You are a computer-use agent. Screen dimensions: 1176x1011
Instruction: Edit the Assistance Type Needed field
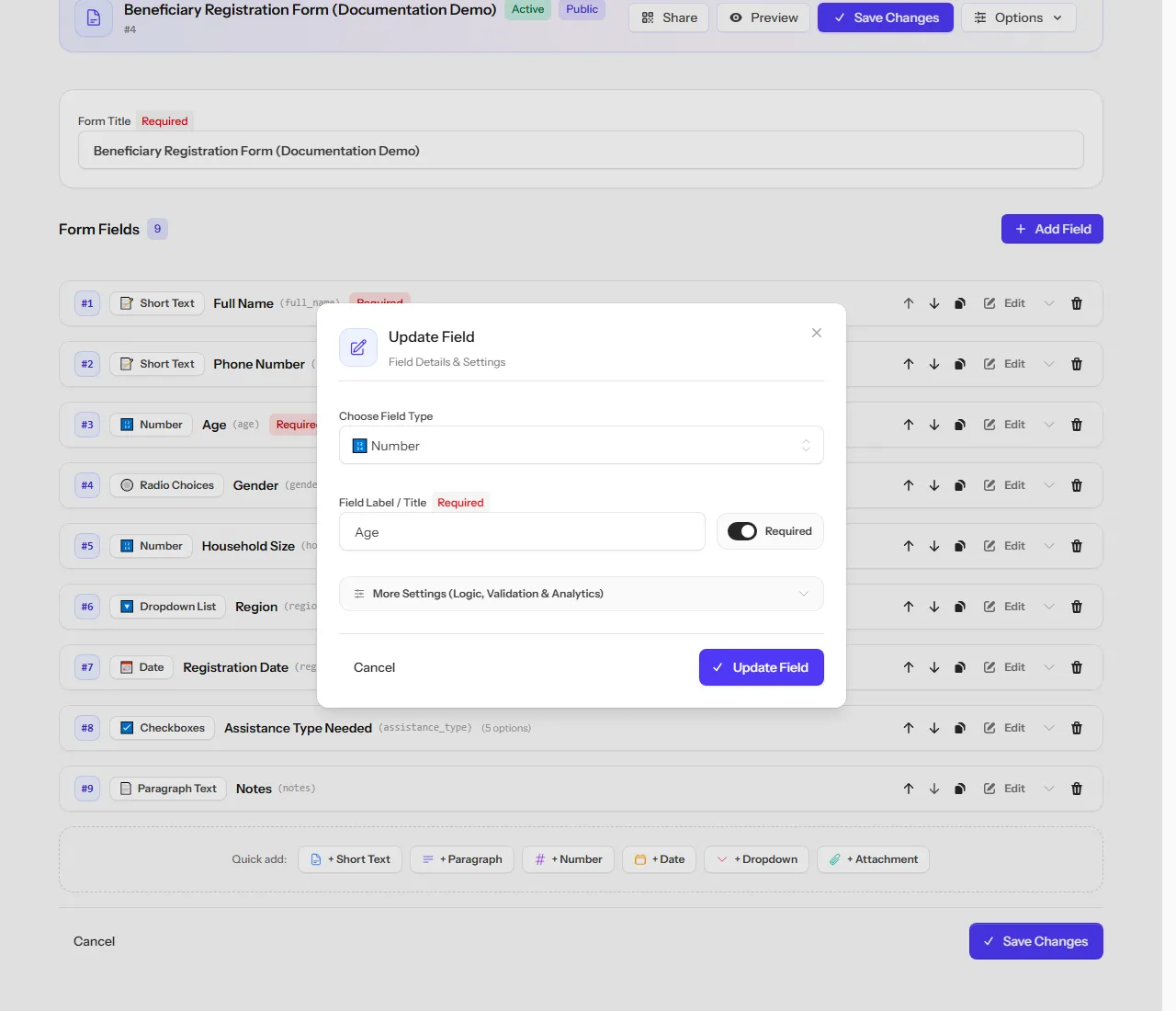pyautogui.click(x=1004, y=728)
